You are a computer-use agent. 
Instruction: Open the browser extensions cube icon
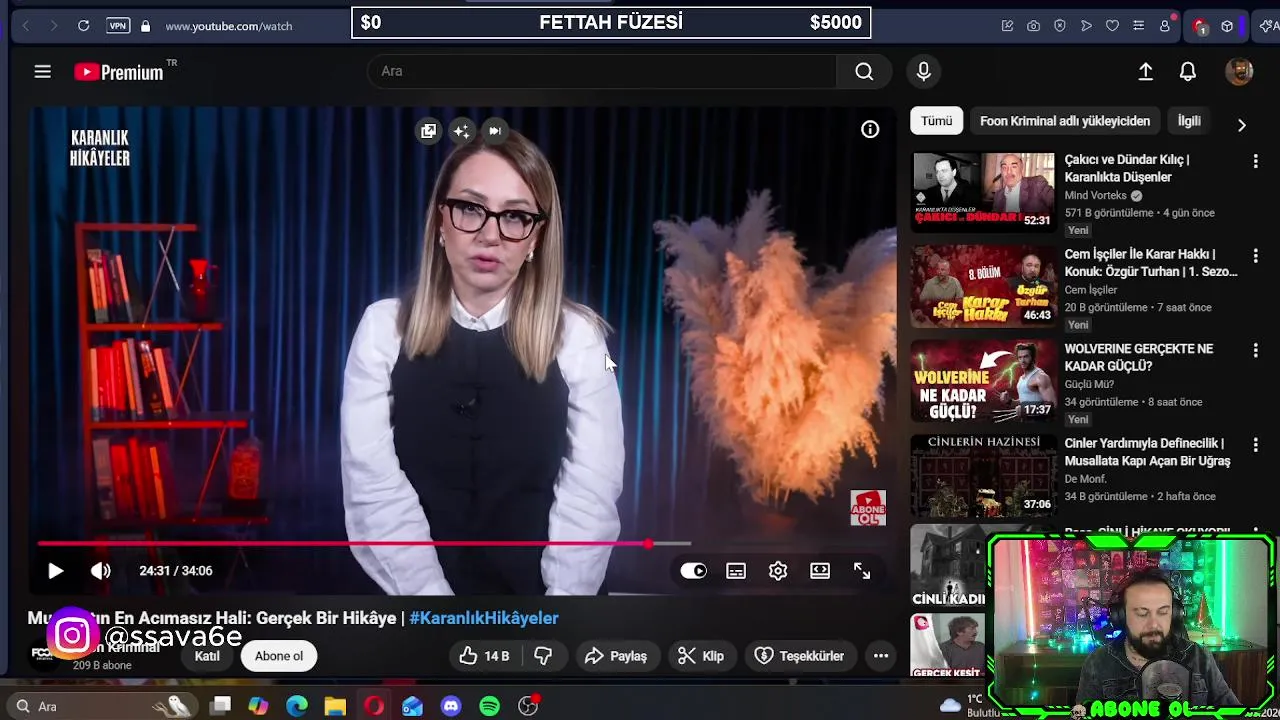pos(1227,26)
